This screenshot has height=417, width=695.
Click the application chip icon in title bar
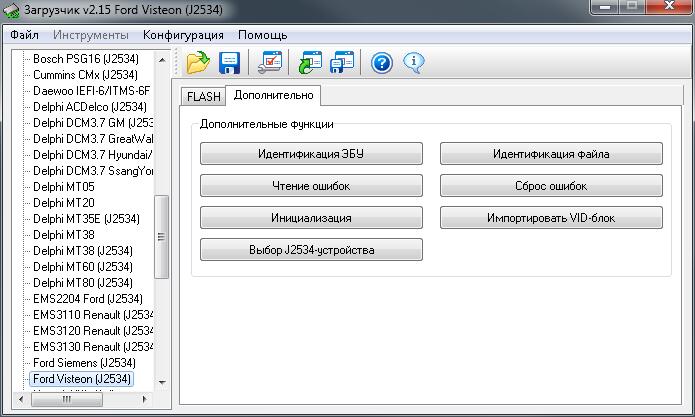click(12, 10)
